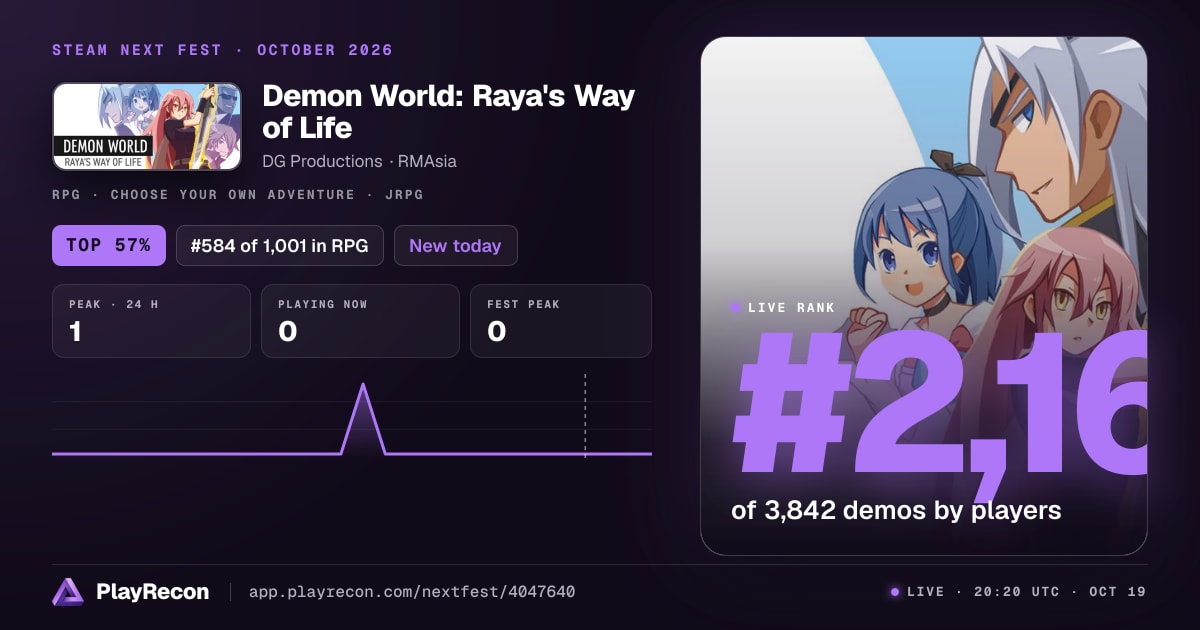Click the title Demon World: Raya's Way of Life
Viewport: 1200px width, 630px height.
point(448,112)
